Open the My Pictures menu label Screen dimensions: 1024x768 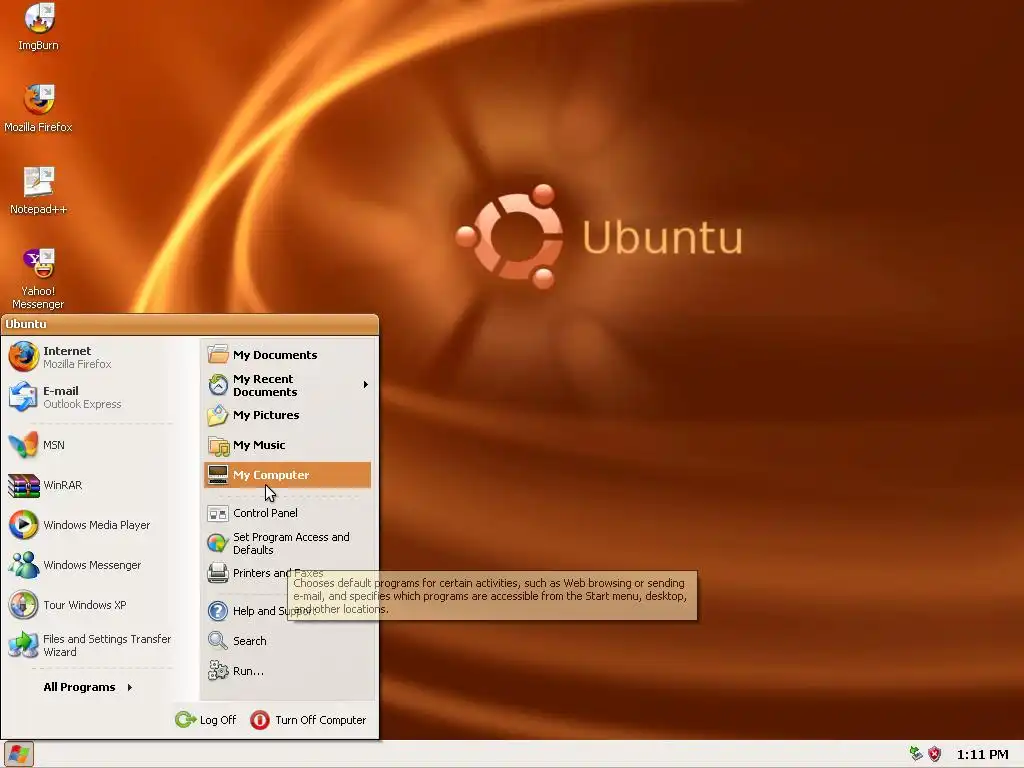pyautogui.click(x=266, y=415)
